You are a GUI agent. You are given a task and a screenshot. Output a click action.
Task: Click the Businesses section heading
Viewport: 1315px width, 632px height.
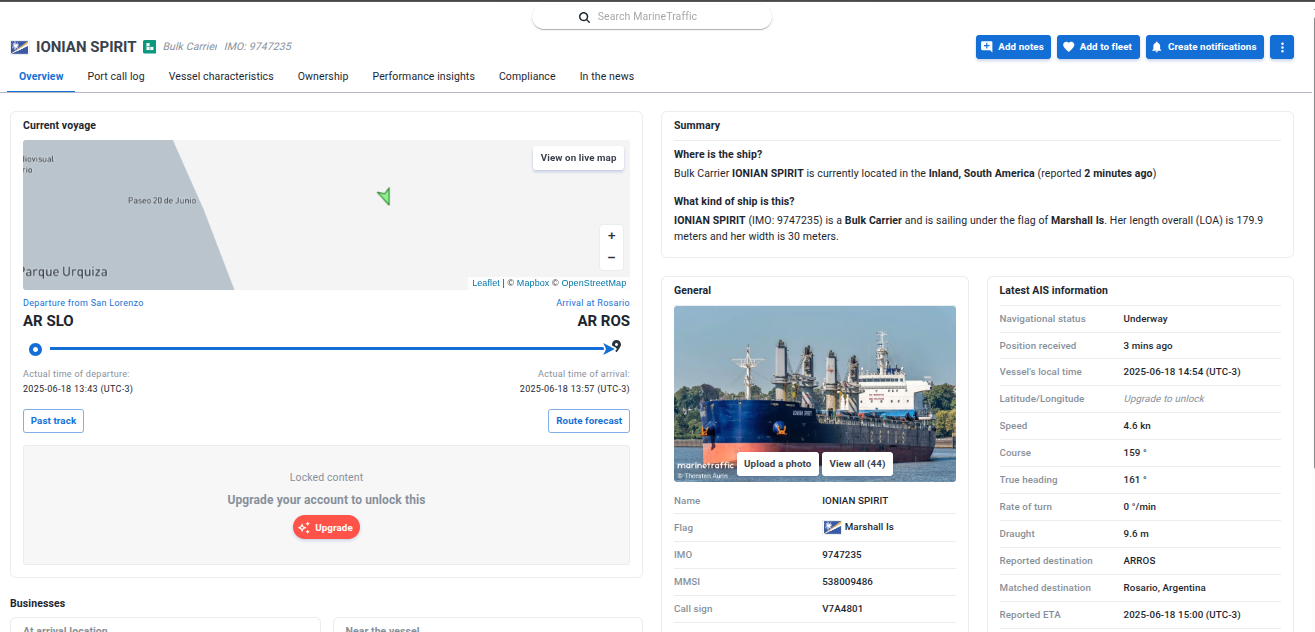[37, 603]
